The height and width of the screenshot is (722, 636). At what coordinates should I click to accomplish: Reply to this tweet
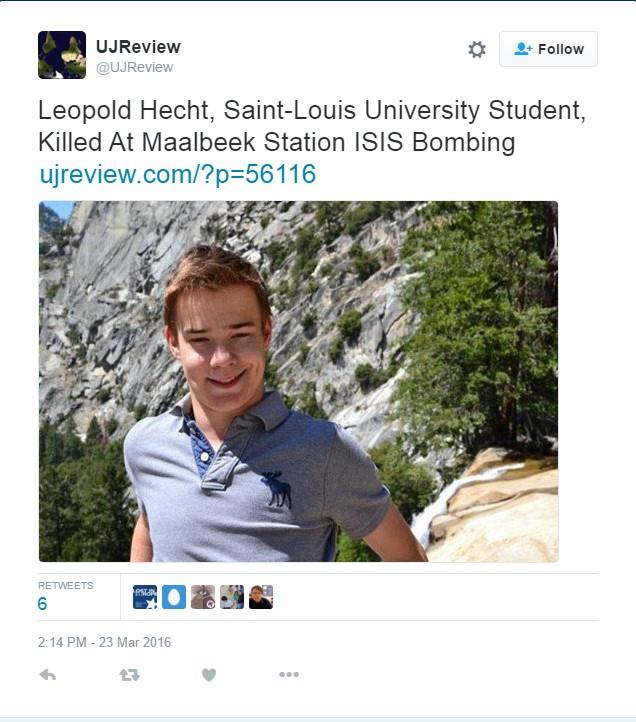click(47, 675)
